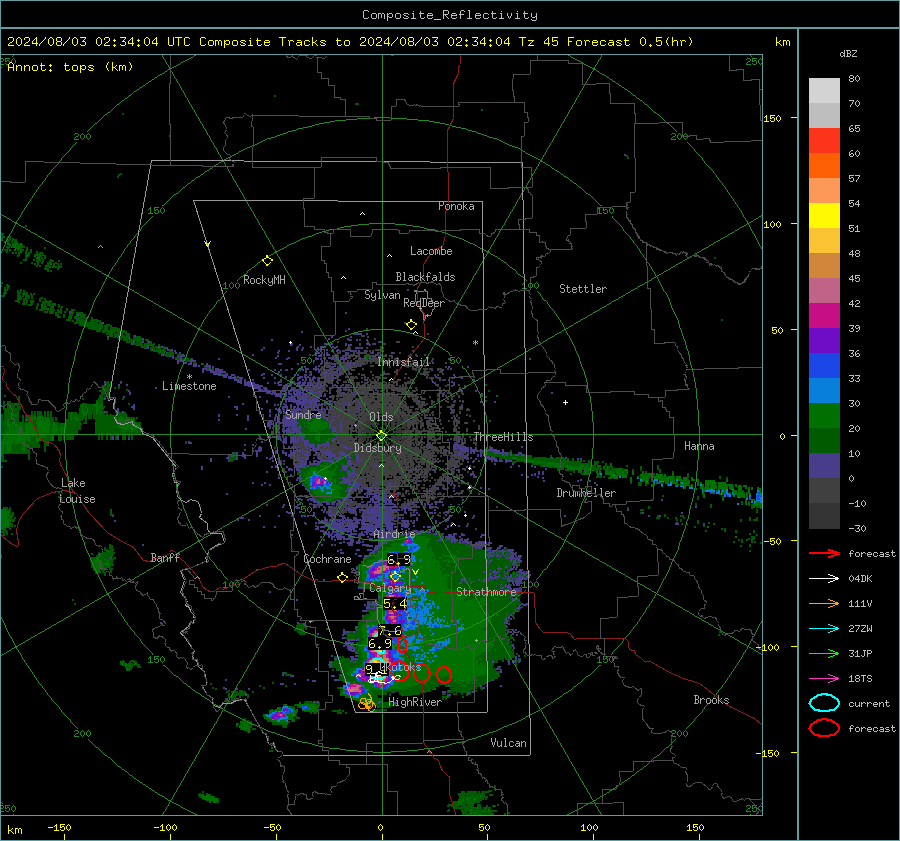Click the Airdrie label
The height and width of the screenshot is (841, 900).
(394, 534)
